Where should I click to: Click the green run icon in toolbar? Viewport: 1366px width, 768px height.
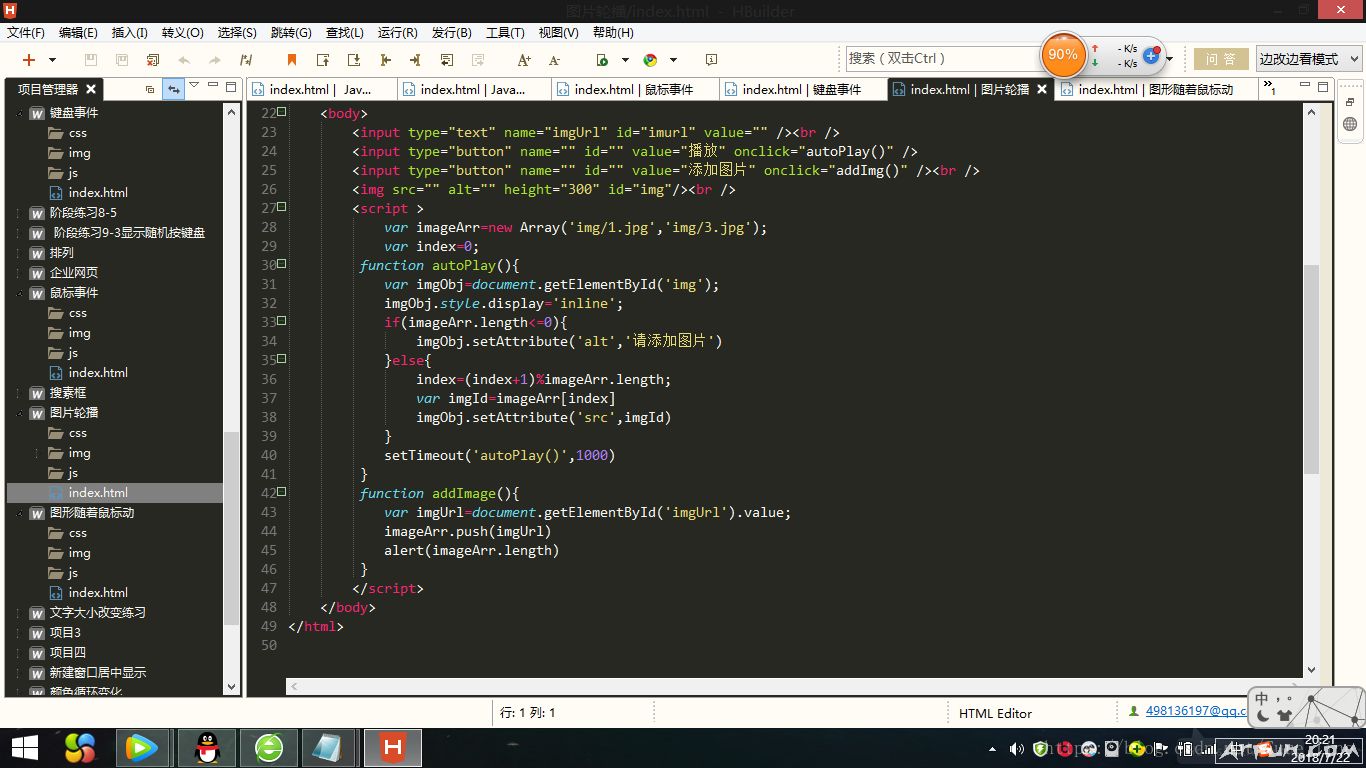click(x=602, y=60)
